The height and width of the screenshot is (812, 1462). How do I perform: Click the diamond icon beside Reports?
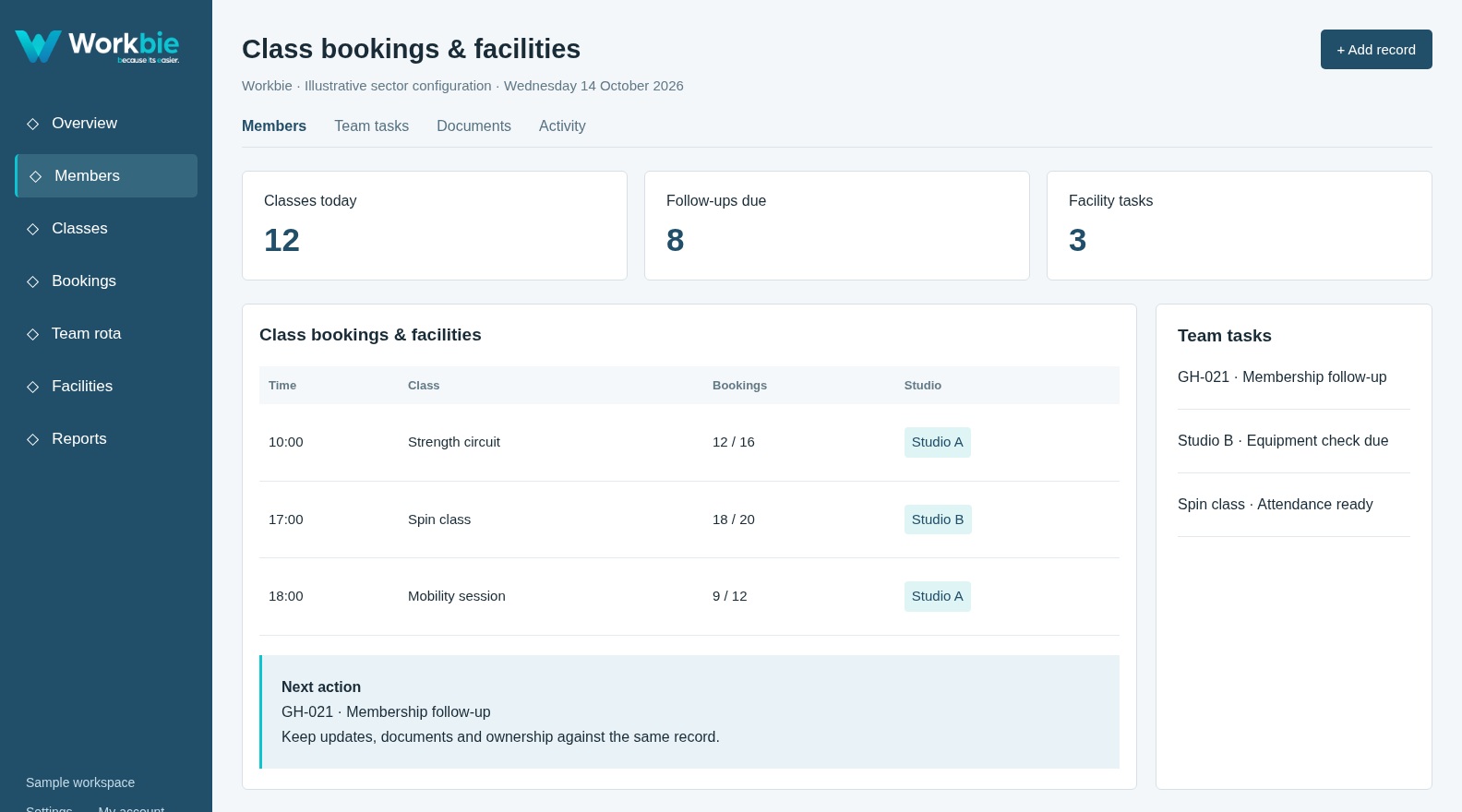pyautogui.click(x=33, y=439)
